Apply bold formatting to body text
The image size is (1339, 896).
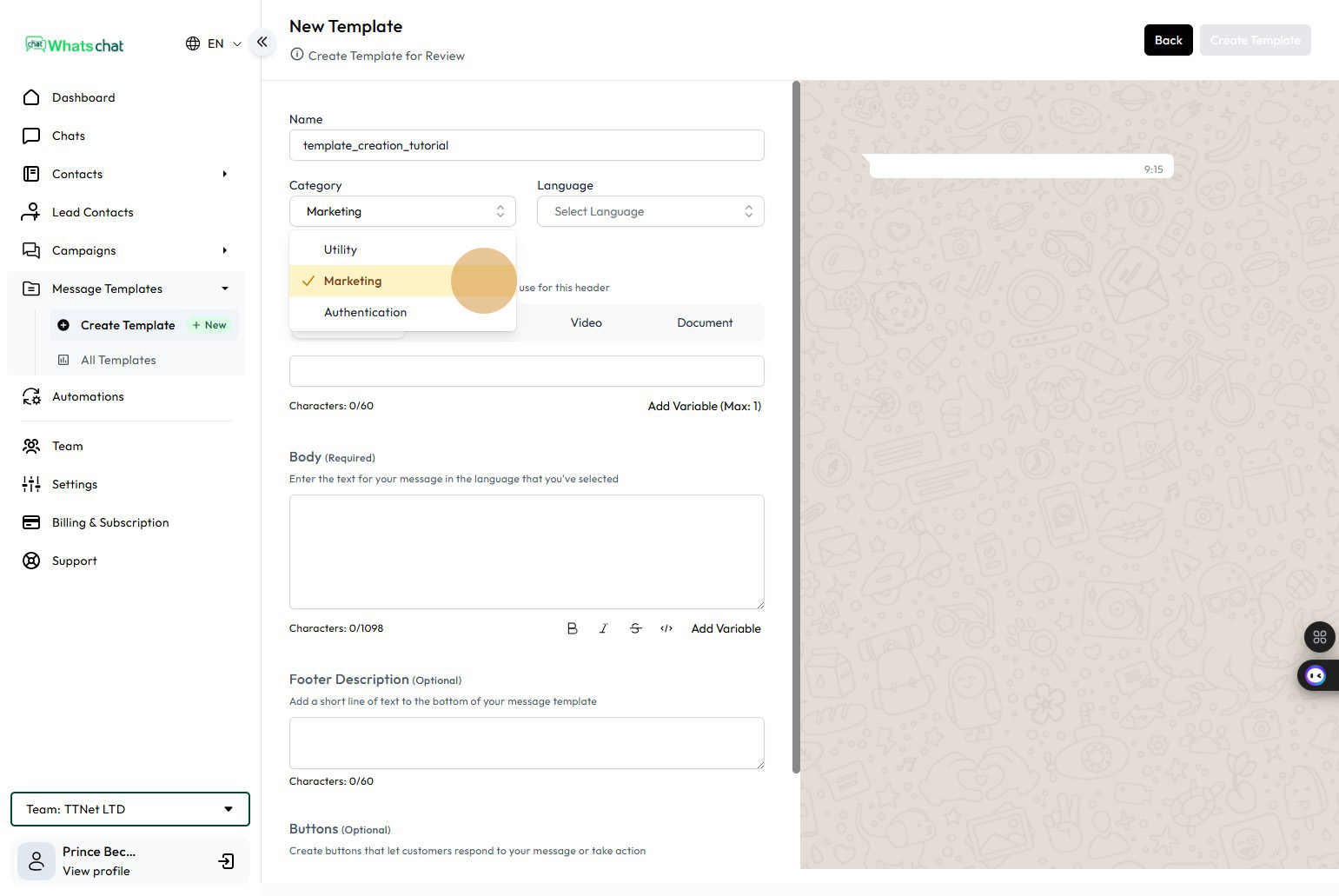pos(572,628)
